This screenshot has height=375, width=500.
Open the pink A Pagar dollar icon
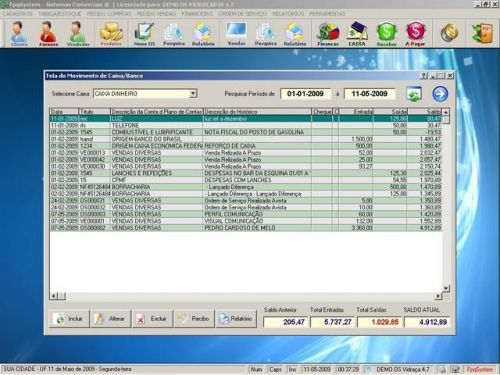point(415,33)
